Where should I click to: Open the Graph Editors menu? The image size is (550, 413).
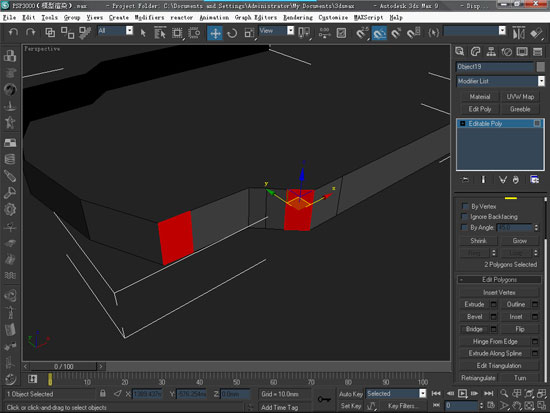click(255, 18)
